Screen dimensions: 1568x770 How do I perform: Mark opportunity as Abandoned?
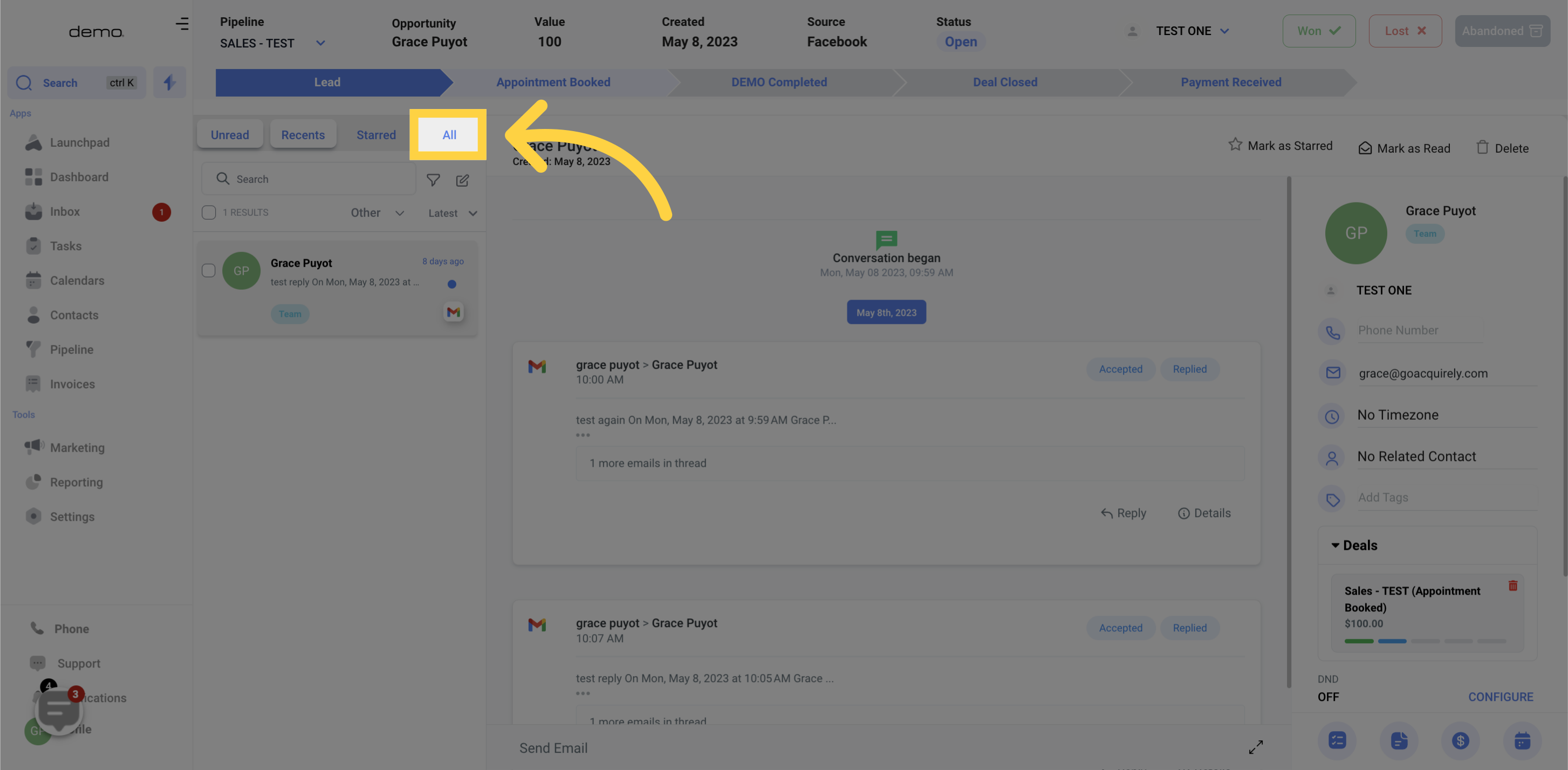pyautogui.click(x=1502, y=31)
